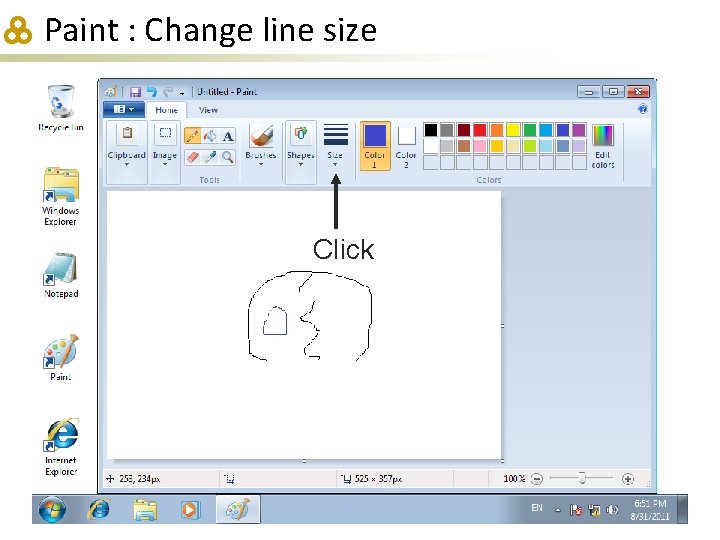Click the zoom slider handle
The width and height of the screenshot is (720, 540).
pyautogui.click(x=582, y=478)
